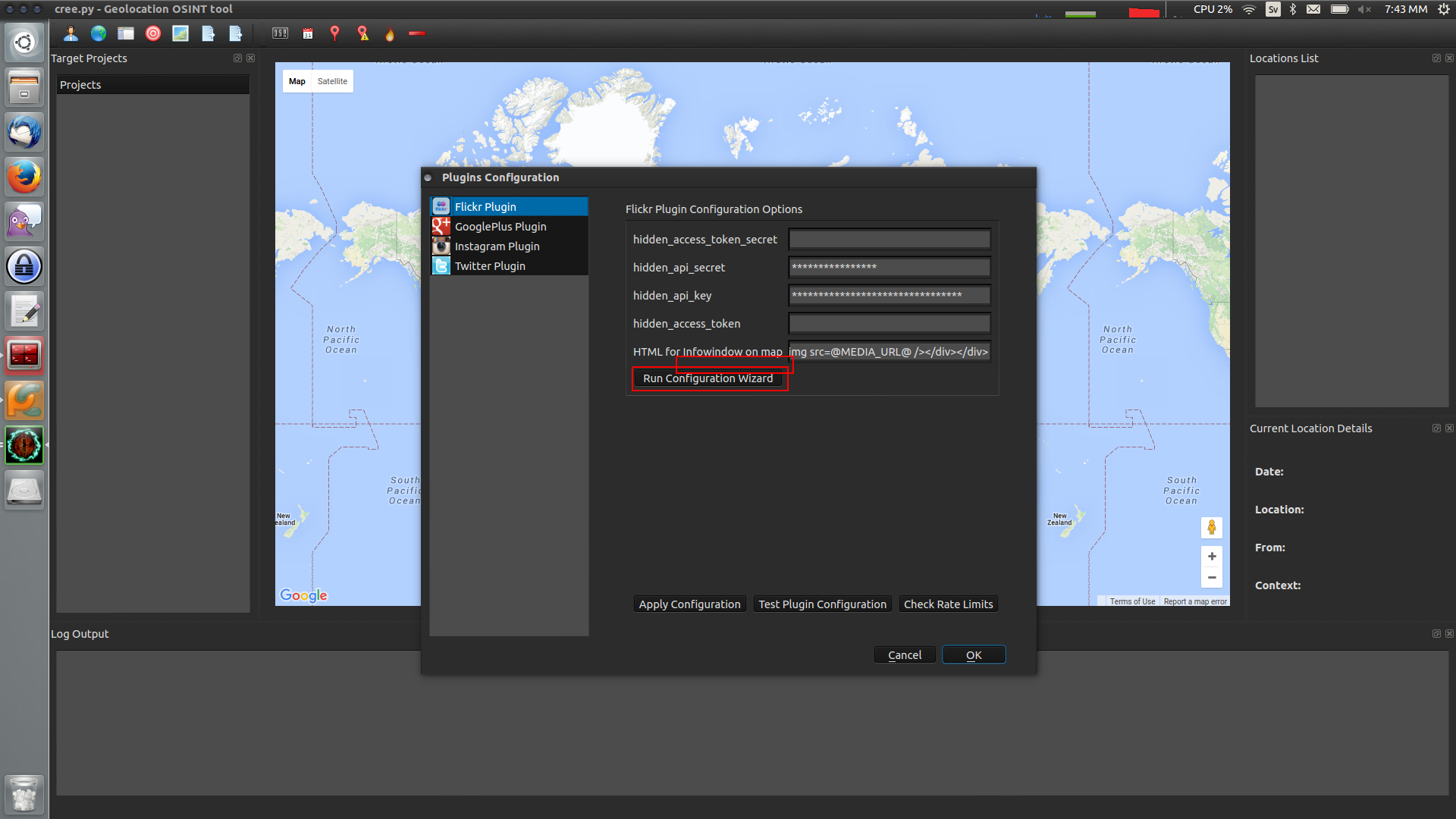1456x819 pixels.
Task: Float the Locations List panel
Action: tap(1436, 58)
